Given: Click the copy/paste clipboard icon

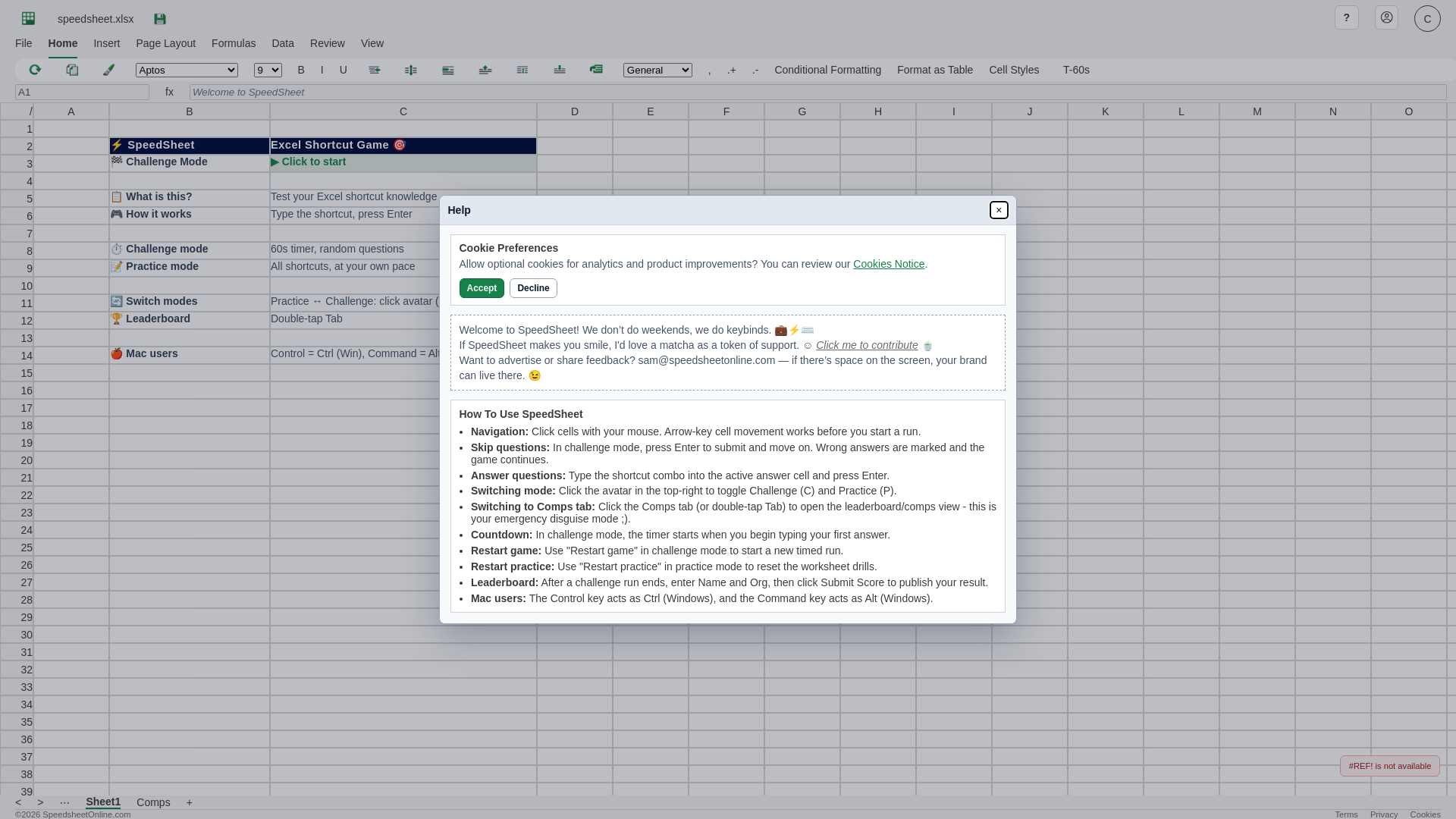Looking at the screenshot, I should 72,70.
